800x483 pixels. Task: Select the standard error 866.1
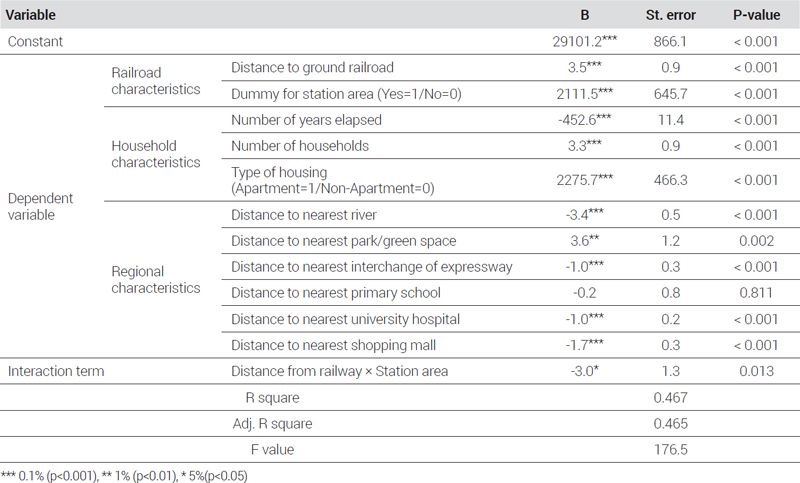(x=670, y=41)
